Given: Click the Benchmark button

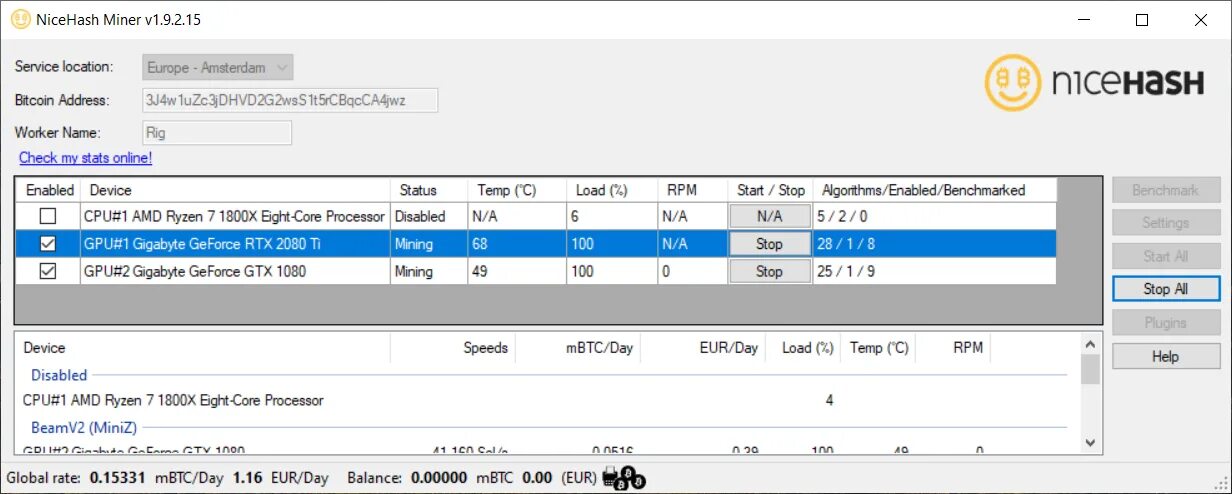Looking at the screenshot, I should click(x=1166, y=190).
